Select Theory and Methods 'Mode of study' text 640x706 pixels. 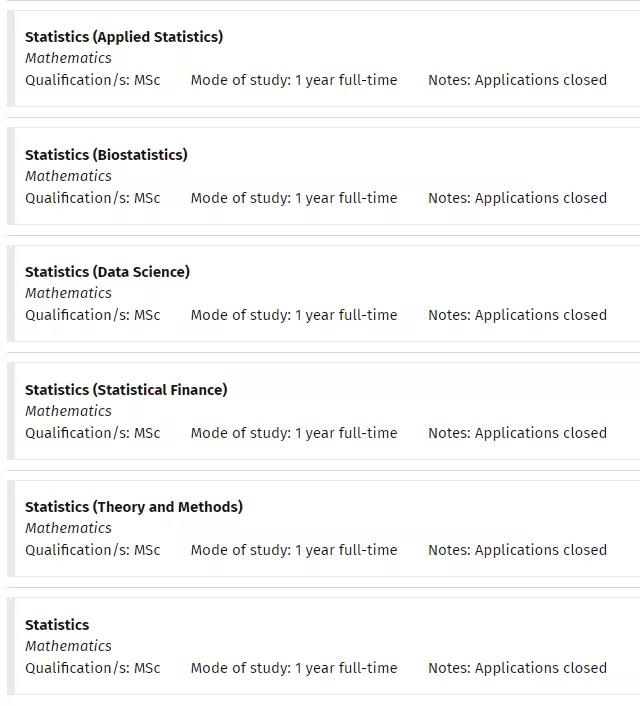click(x=294, y=550)
